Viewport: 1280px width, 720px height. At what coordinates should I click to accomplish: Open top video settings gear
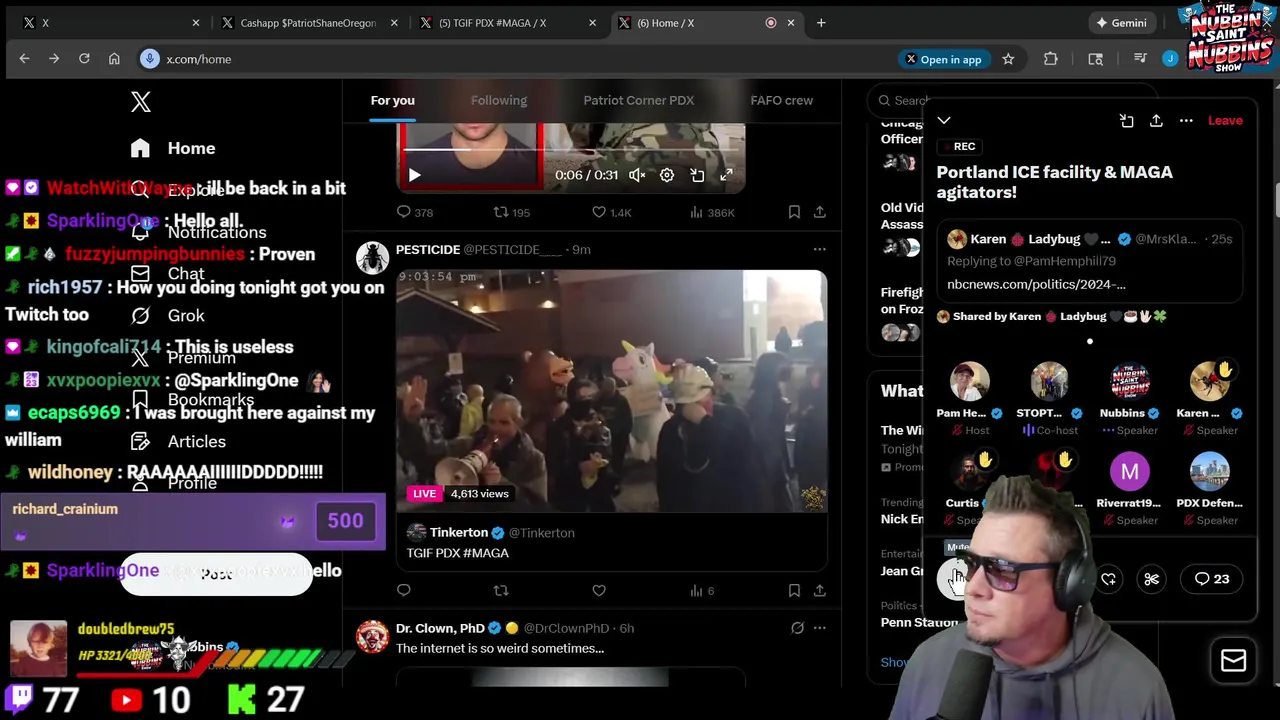tap(667, 176)
